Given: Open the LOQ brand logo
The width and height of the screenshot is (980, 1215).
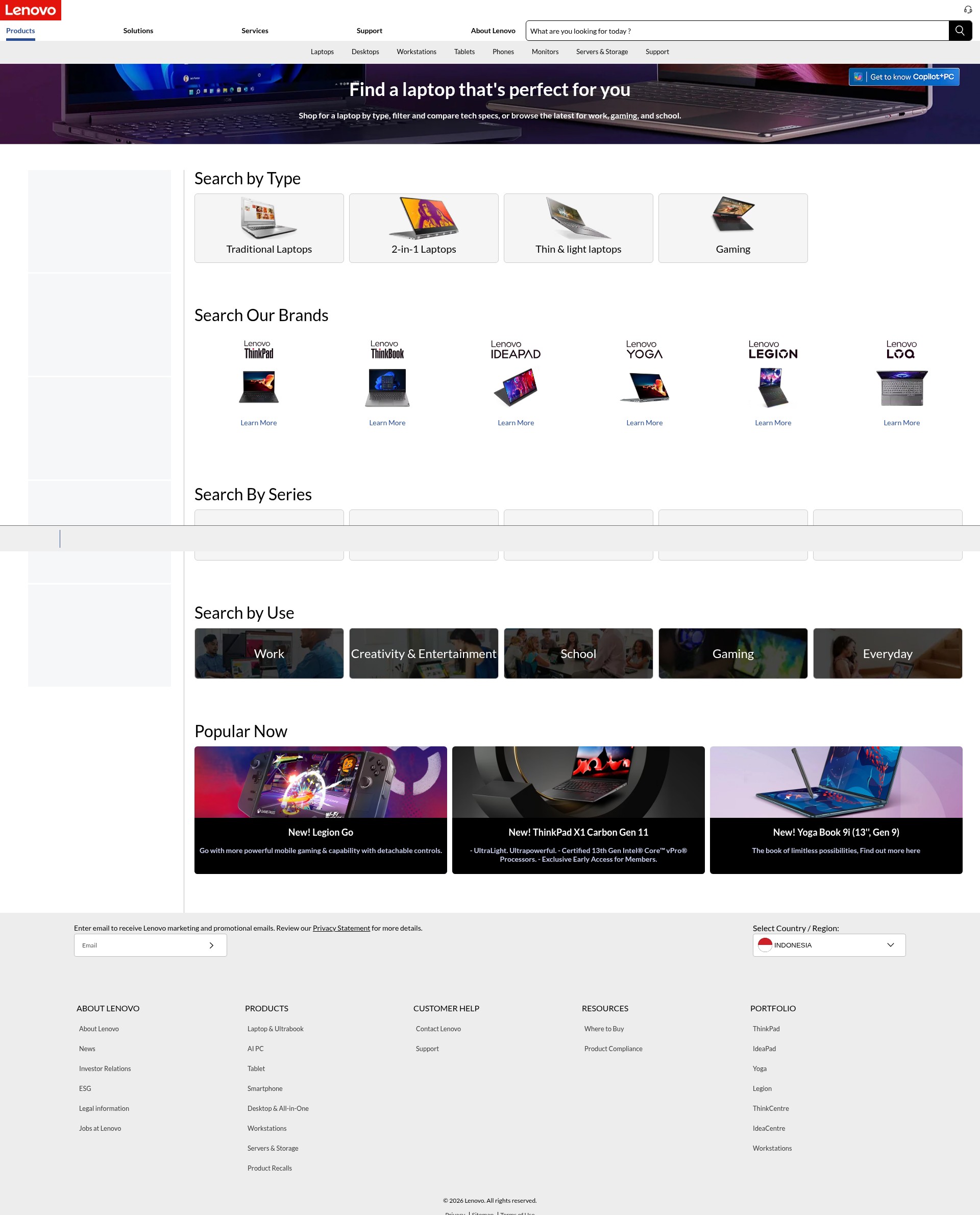Looking at the screenshot, I should coord(901,350).
